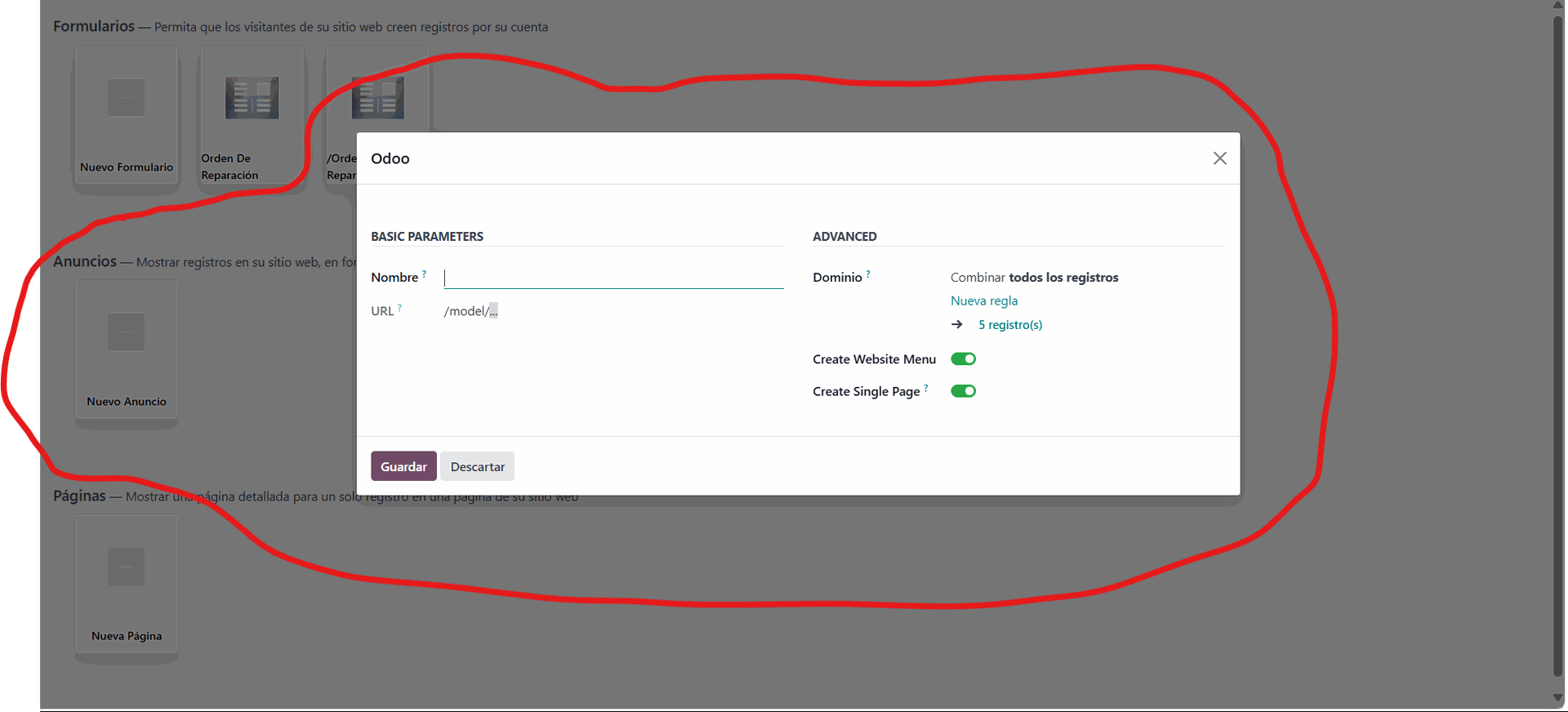
Task: Toggle Create Website Menu switch
Action: 964,359
